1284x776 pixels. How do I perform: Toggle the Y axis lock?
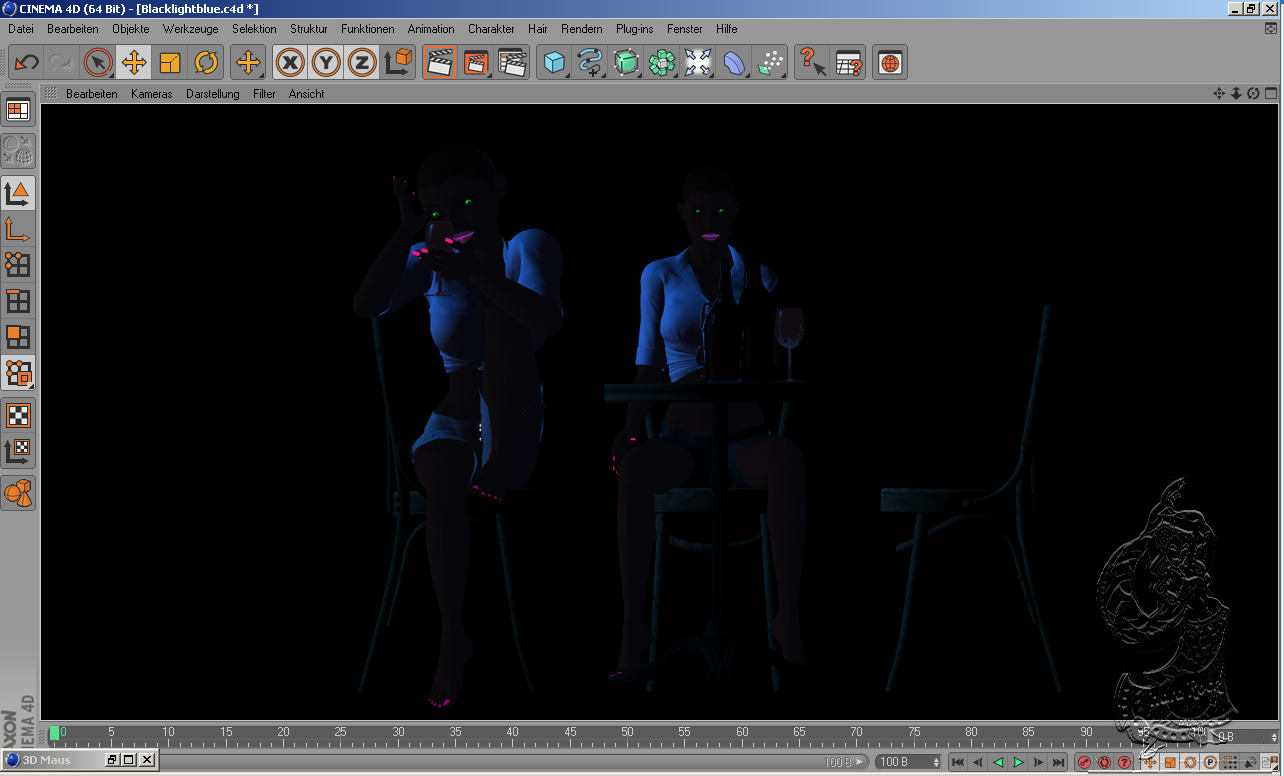pyautogui.click(x=326, y=63)
